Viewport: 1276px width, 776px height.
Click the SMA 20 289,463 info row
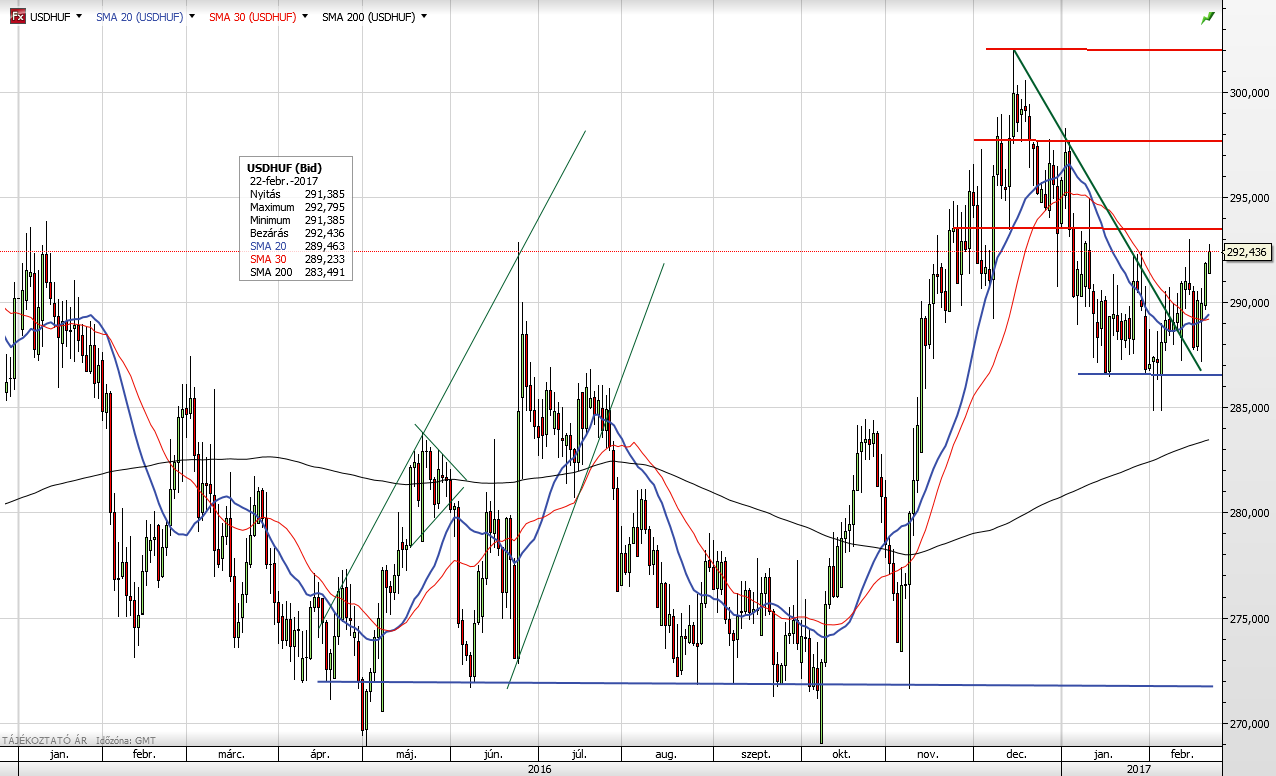pyautogui.click(x=298, y=246)
